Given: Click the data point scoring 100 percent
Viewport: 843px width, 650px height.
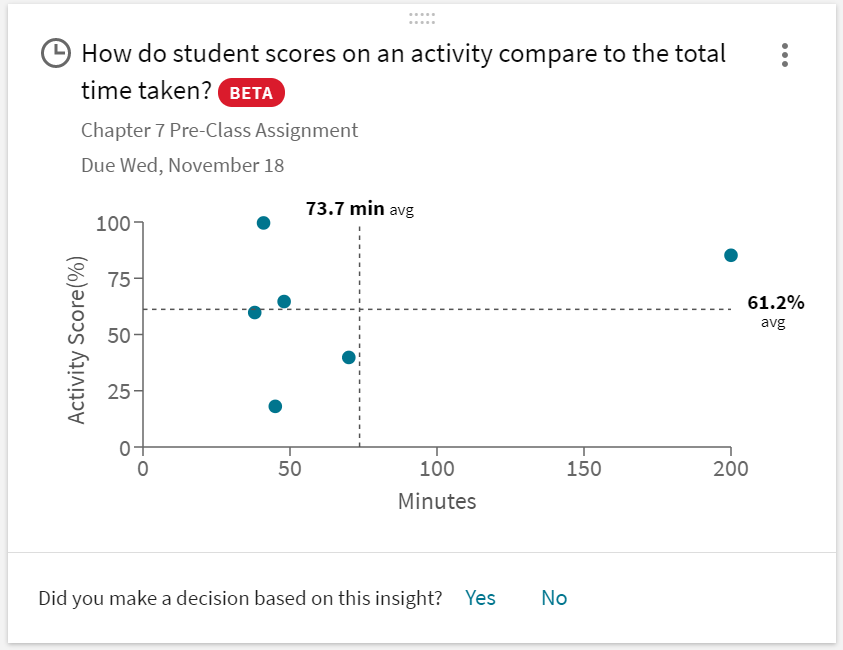Looking at the screenshot, I should click(x=262, y=222).
